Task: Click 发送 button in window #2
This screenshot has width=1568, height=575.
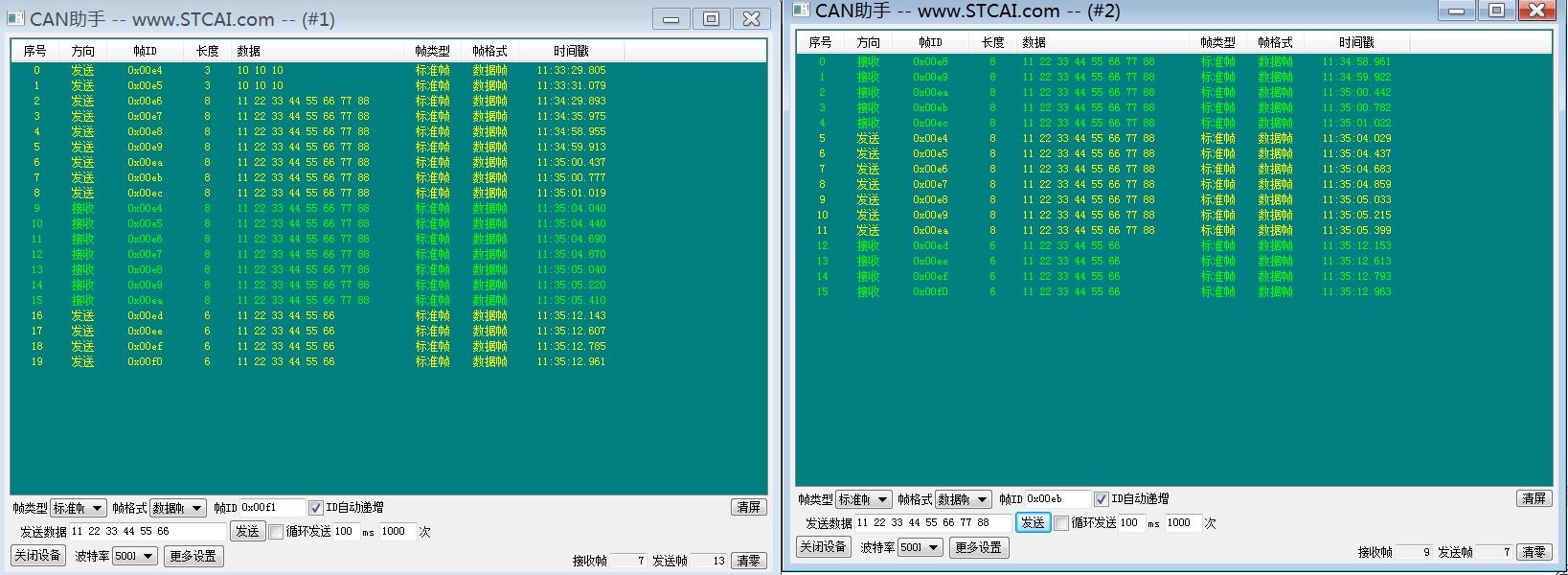Action: click(x=1033, y=522)
